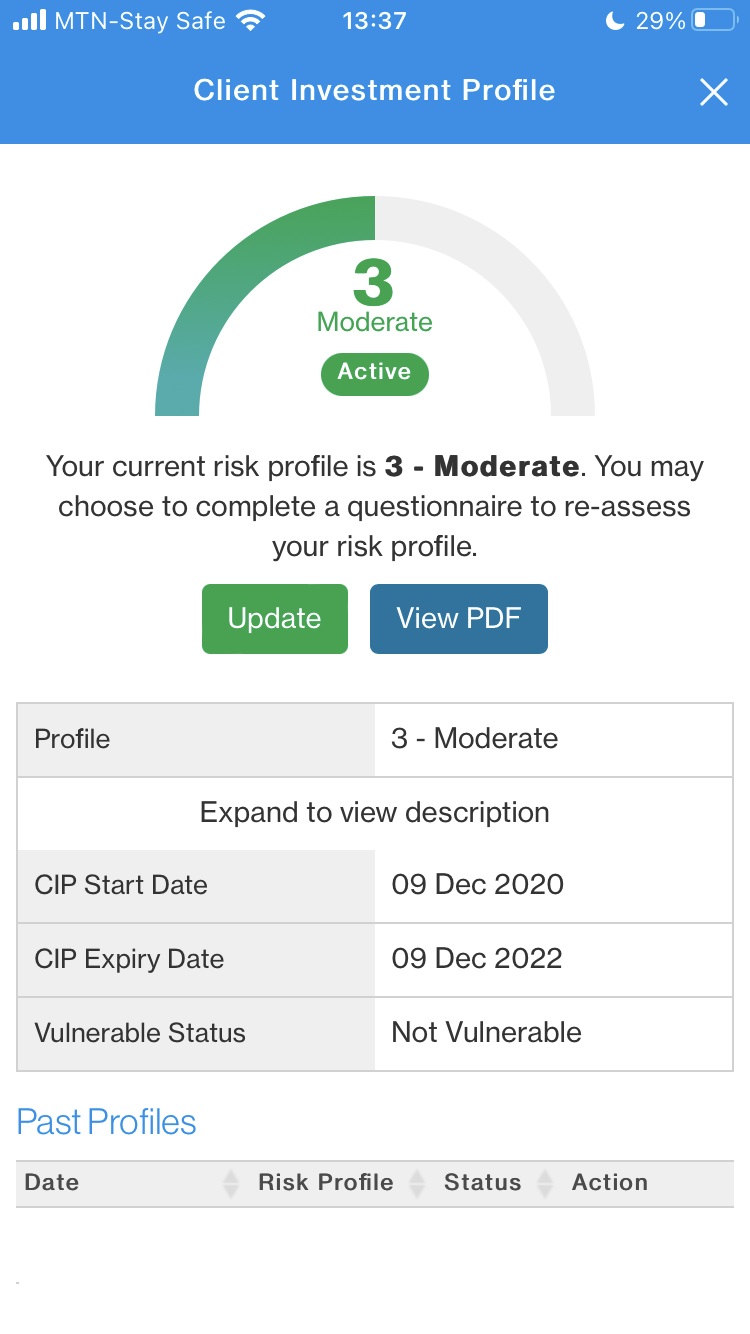Select the Past Profiles heading

pos(105,1121)
